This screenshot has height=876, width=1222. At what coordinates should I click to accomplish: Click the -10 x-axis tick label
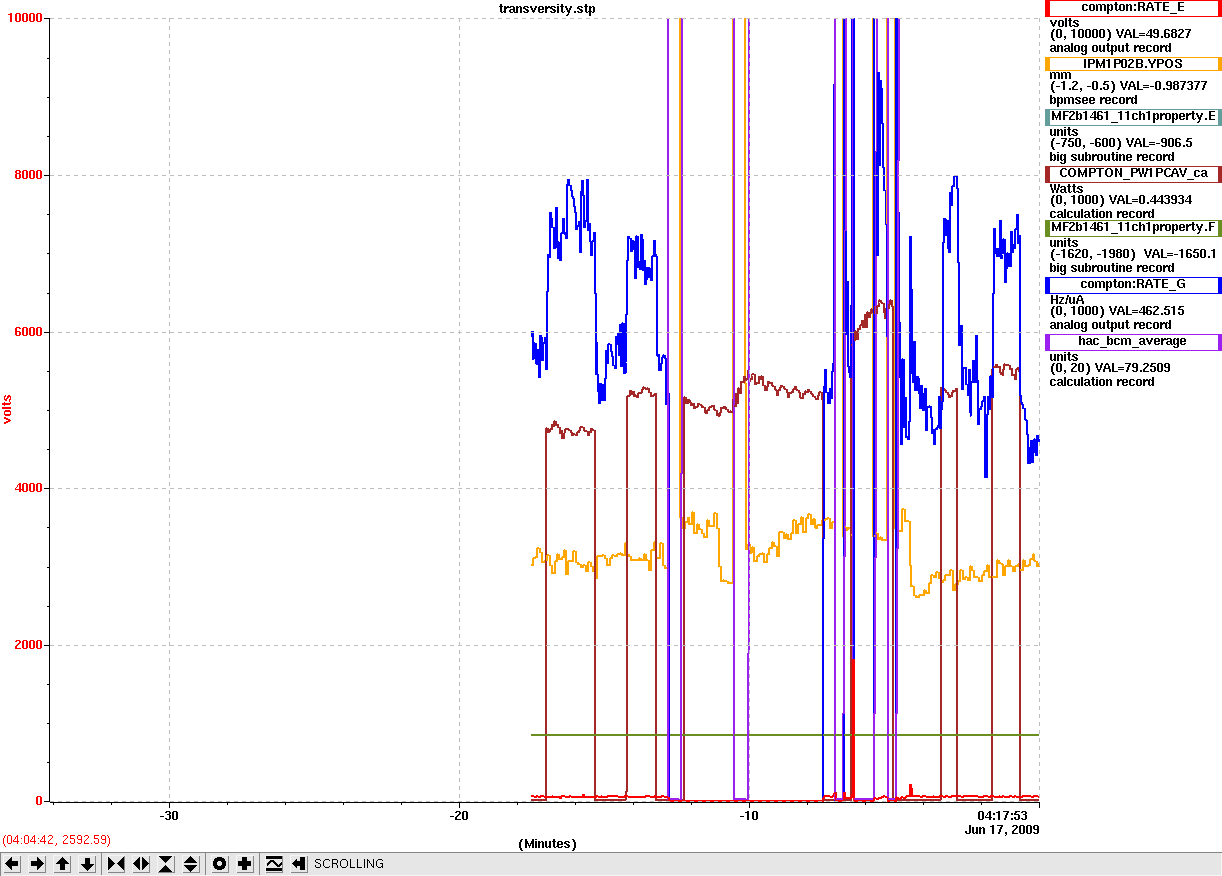tap(749, 816)
